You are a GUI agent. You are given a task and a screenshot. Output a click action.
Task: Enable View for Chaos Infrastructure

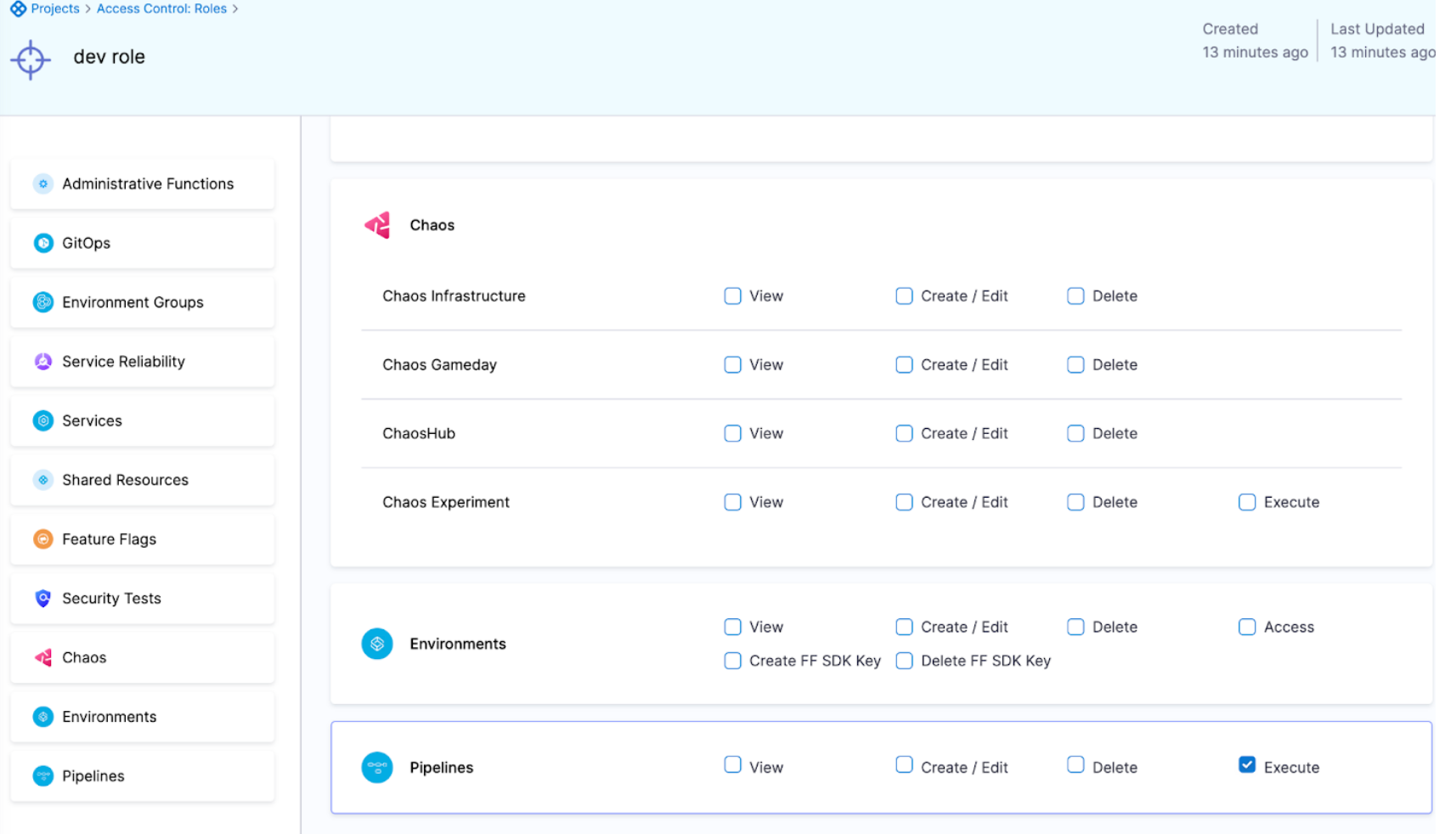(732, 296)
